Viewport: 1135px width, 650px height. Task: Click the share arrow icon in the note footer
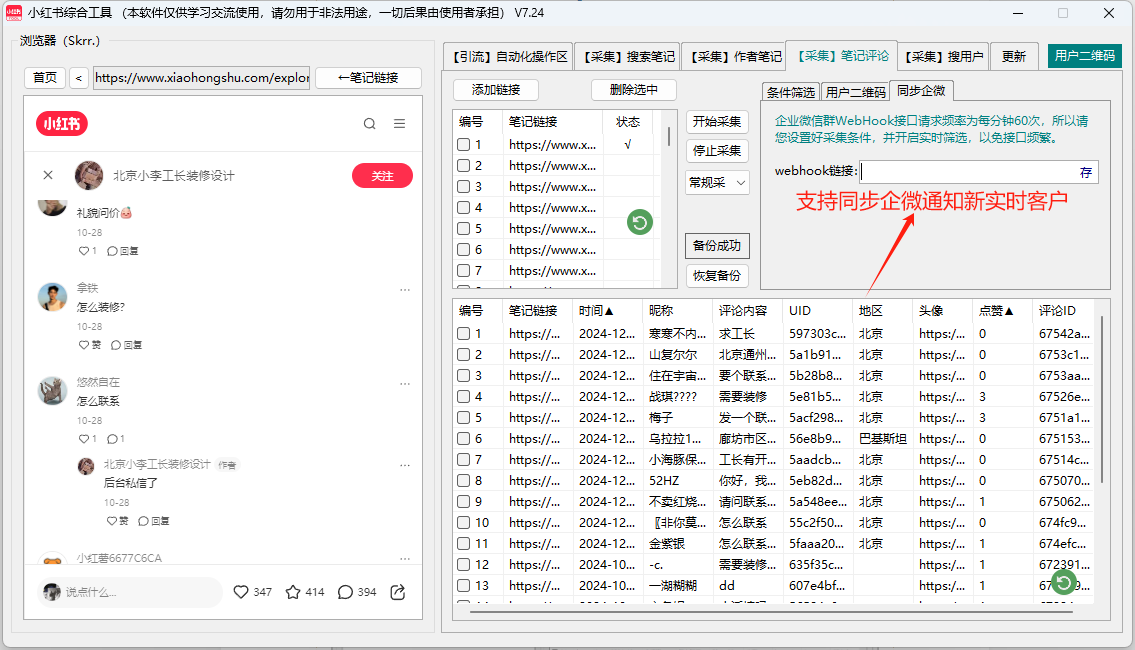click(397, 592)
